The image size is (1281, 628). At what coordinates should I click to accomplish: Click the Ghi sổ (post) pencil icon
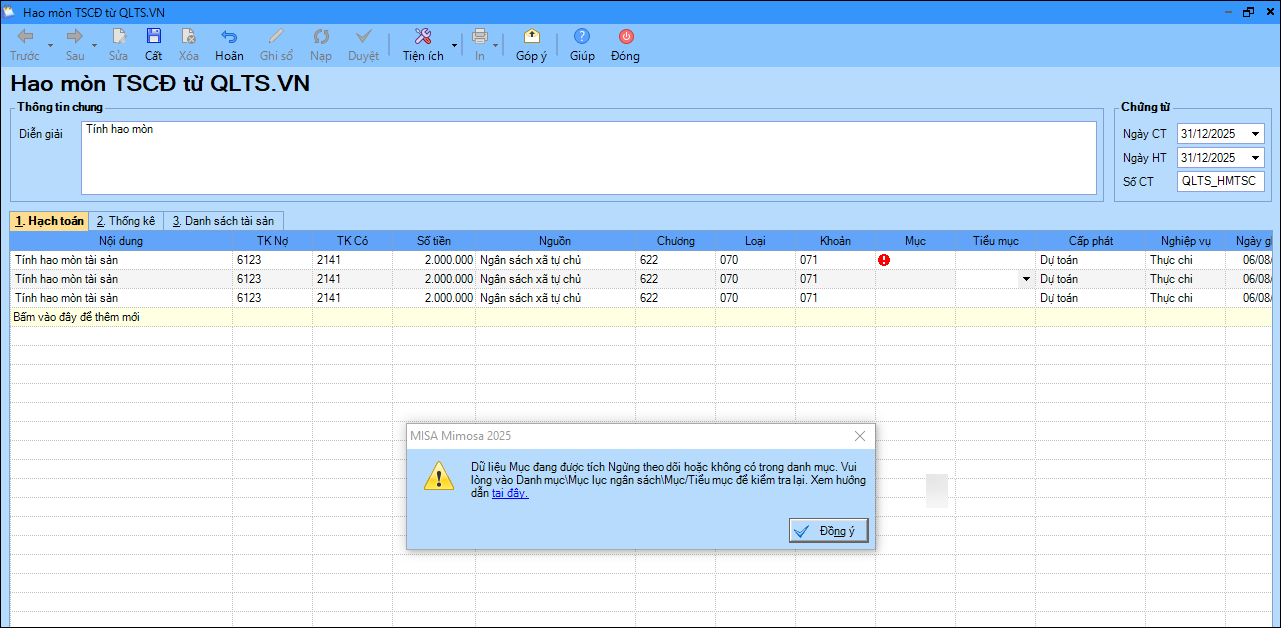[x=276, y=36]
